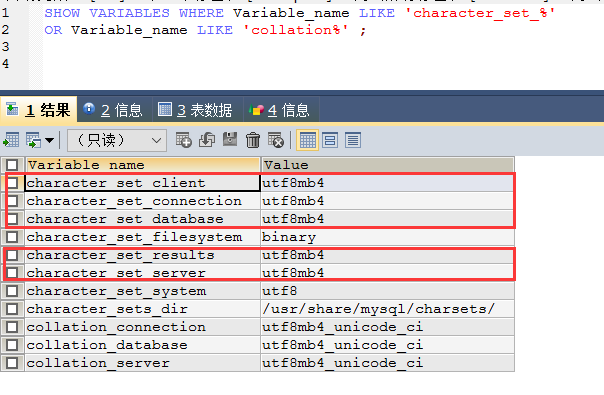The image size is (604, 395).
Task: Click utf8mb4 value of character_set_results
Action: click(x=387, y=255)
